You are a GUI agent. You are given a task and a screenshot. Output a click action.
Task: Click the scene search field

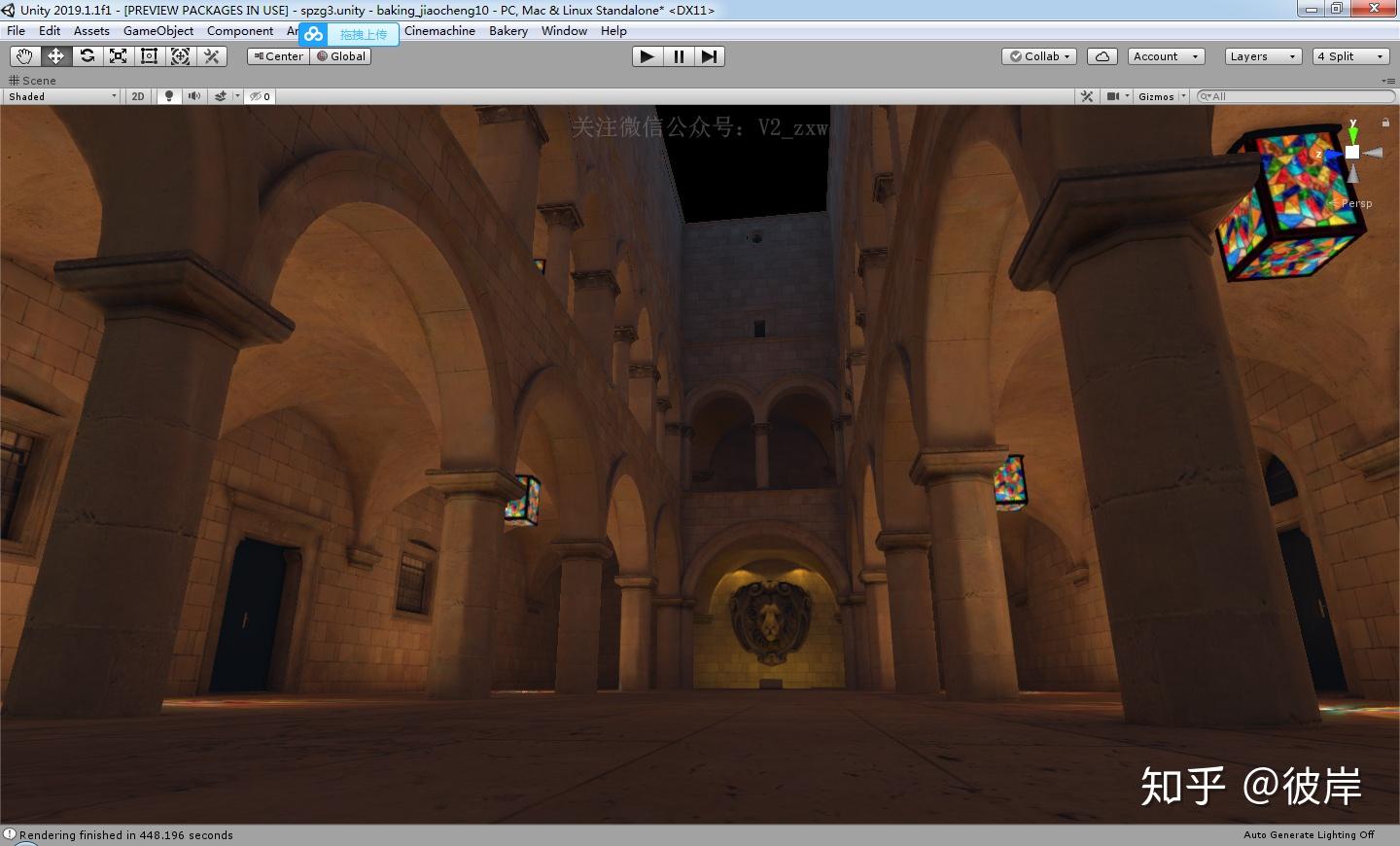tap(1296, 96)
